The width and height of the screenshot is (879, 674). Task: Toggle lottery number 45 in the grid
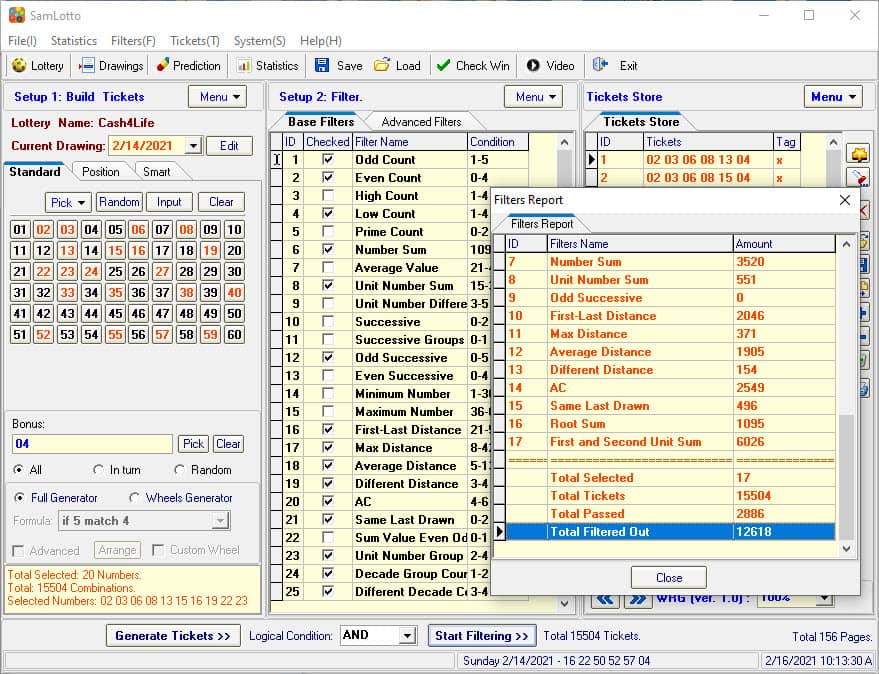coord(115,313)
